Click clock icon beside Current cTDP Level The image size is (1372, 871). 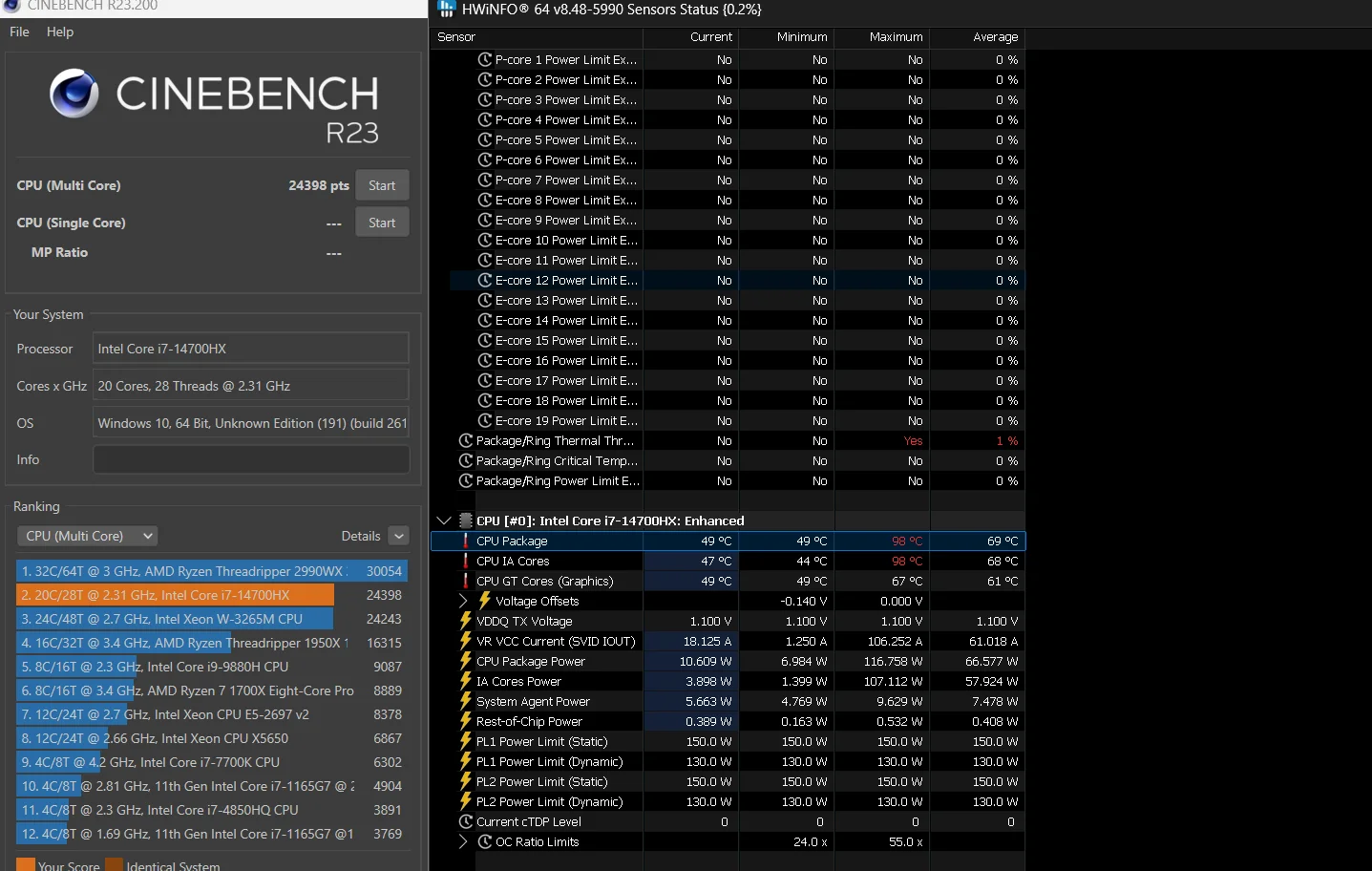point(466,821)
